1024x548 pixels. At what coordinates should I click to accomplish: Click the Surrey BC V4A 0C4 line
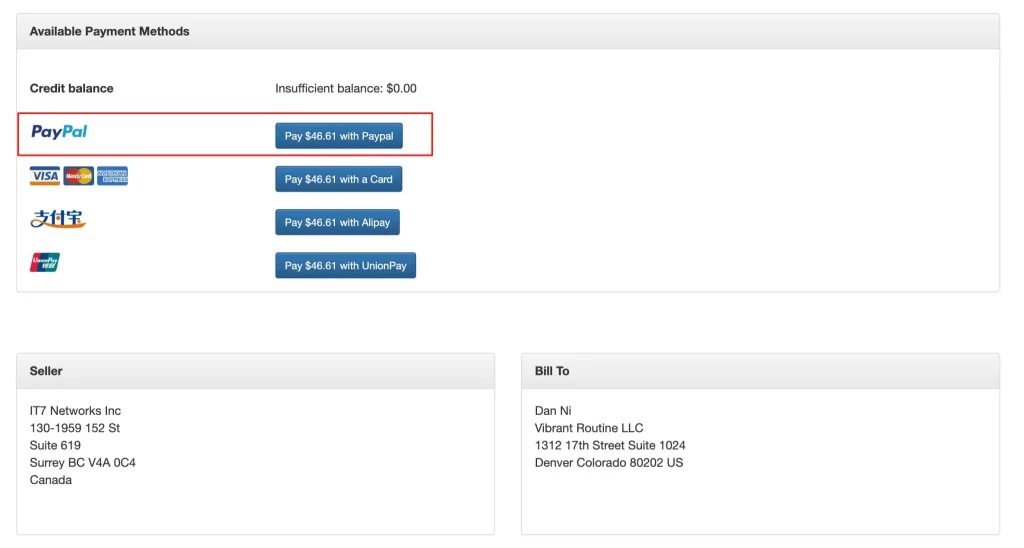click(82, 462)
